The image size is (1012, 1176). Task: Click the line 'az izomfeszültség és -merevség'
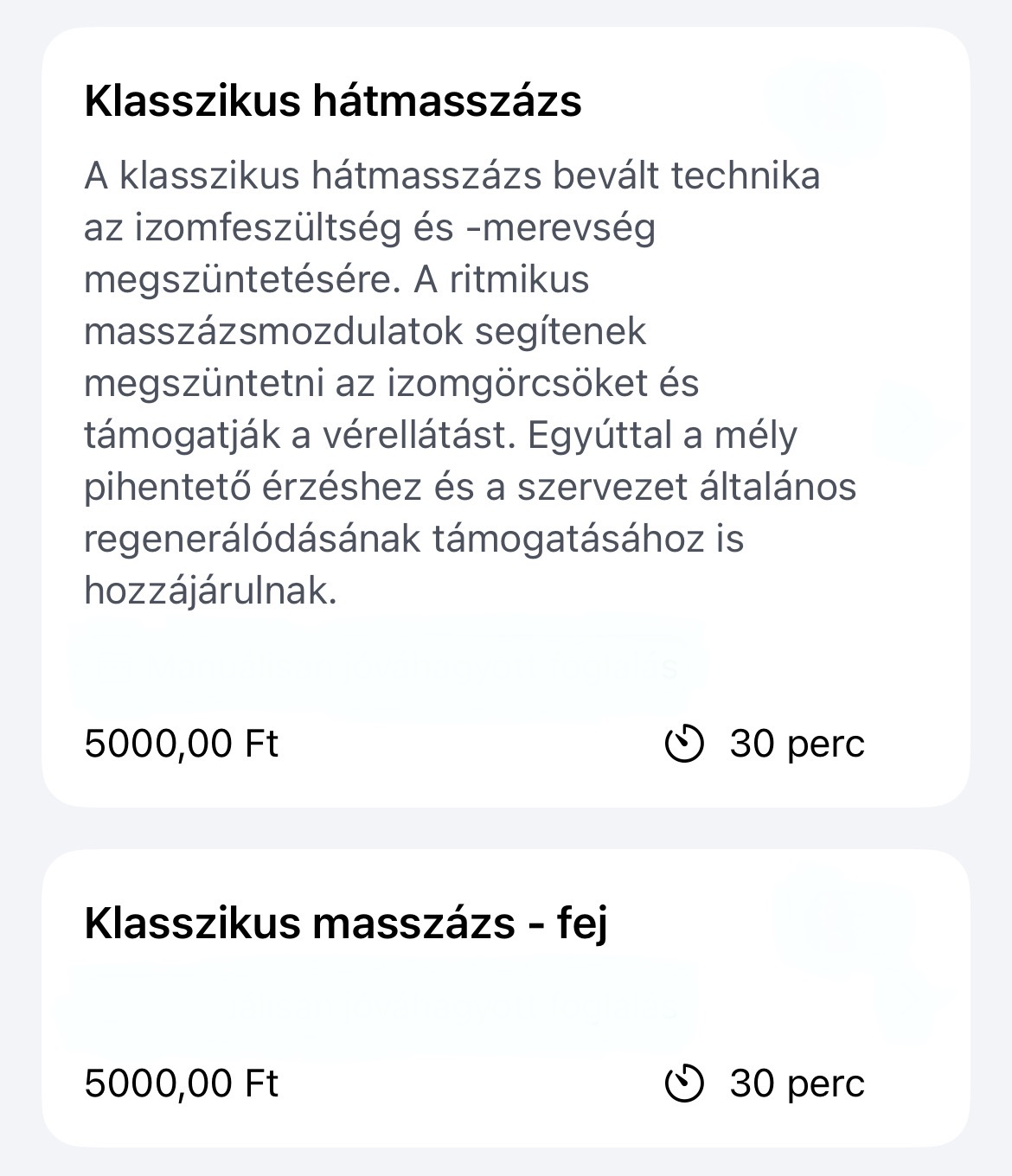coord(369,228)
